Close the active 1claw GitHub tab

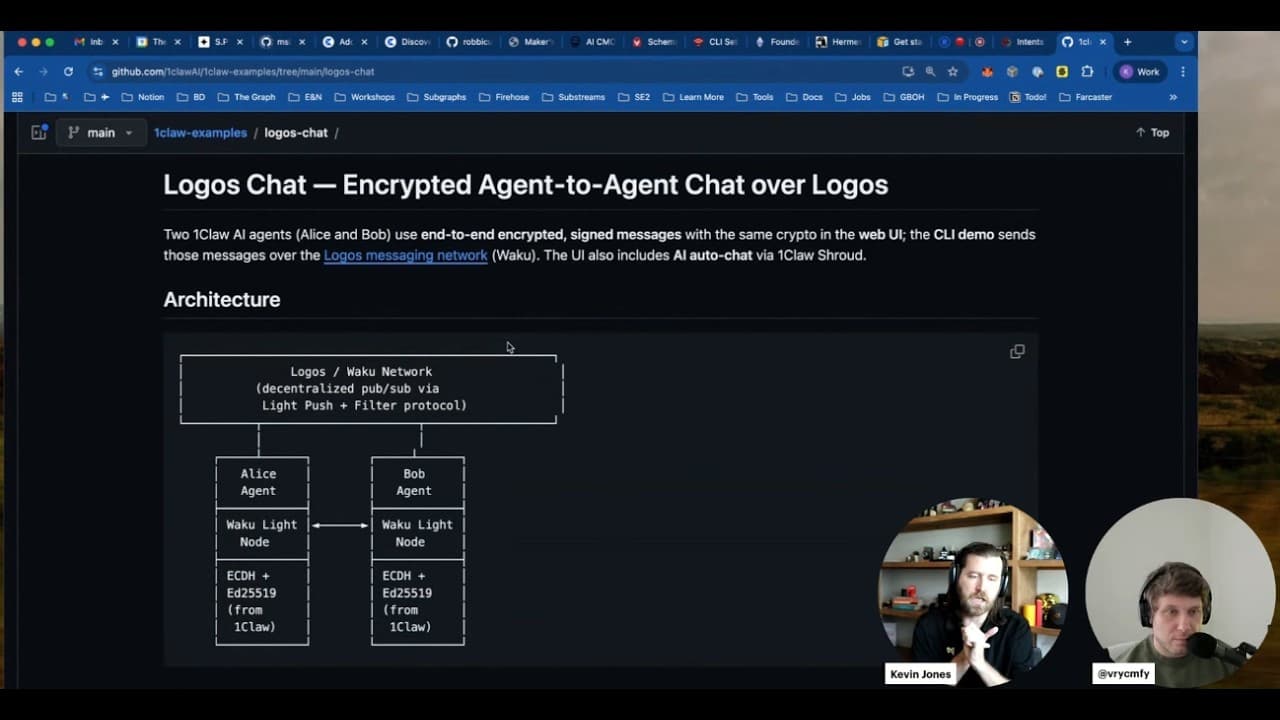pos(1103,42)
